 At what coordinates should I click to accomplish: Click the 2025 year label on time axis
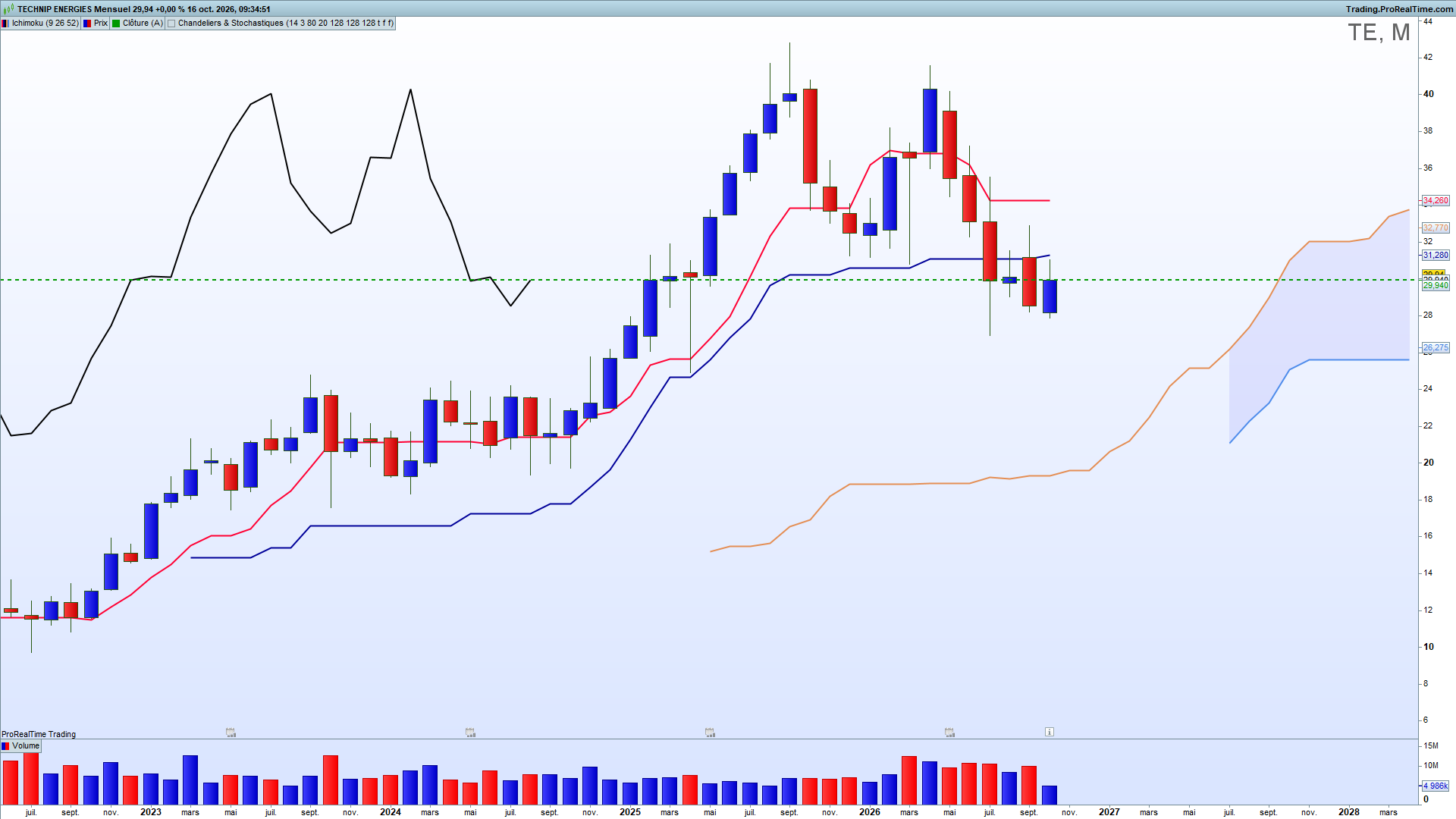click(630, 812)
